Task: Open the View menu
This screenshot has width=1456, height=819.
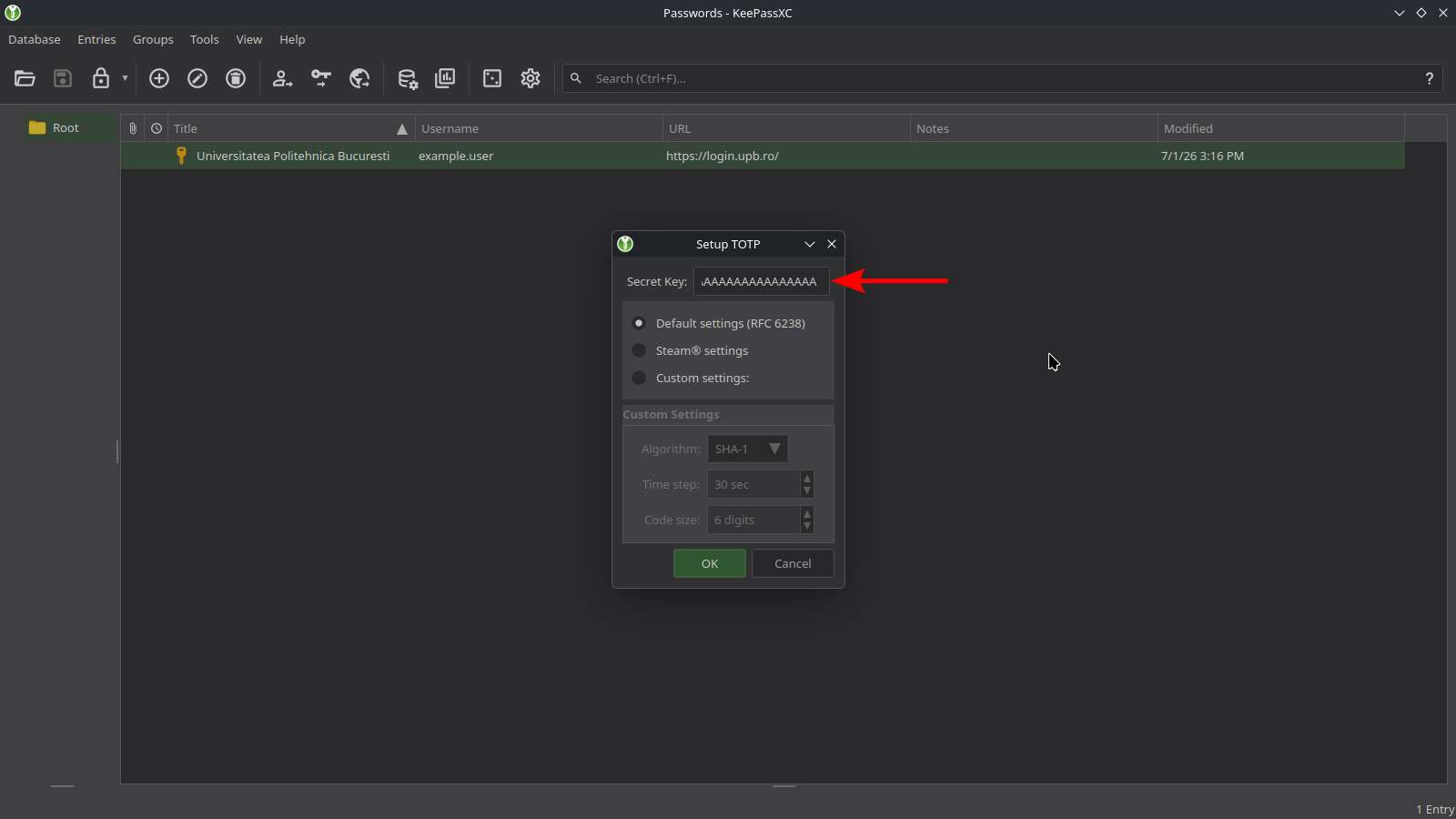Action: [249, 39]
